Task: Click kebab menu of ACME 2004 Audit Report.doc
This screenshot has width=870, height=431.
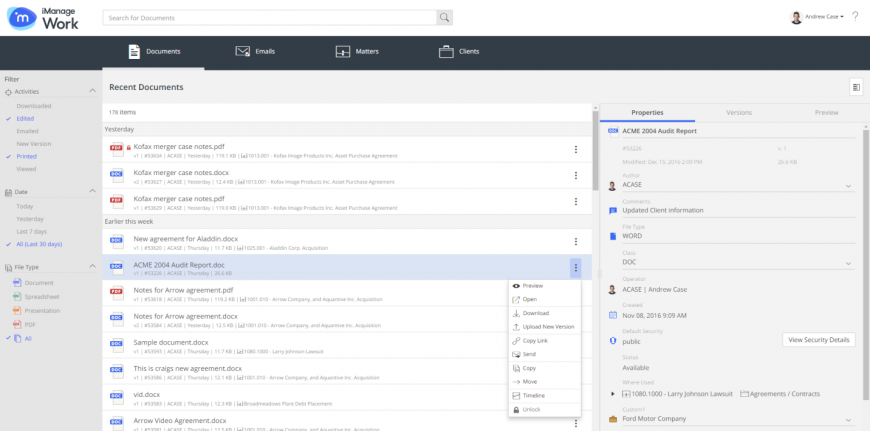Action: tap(576, 268)
